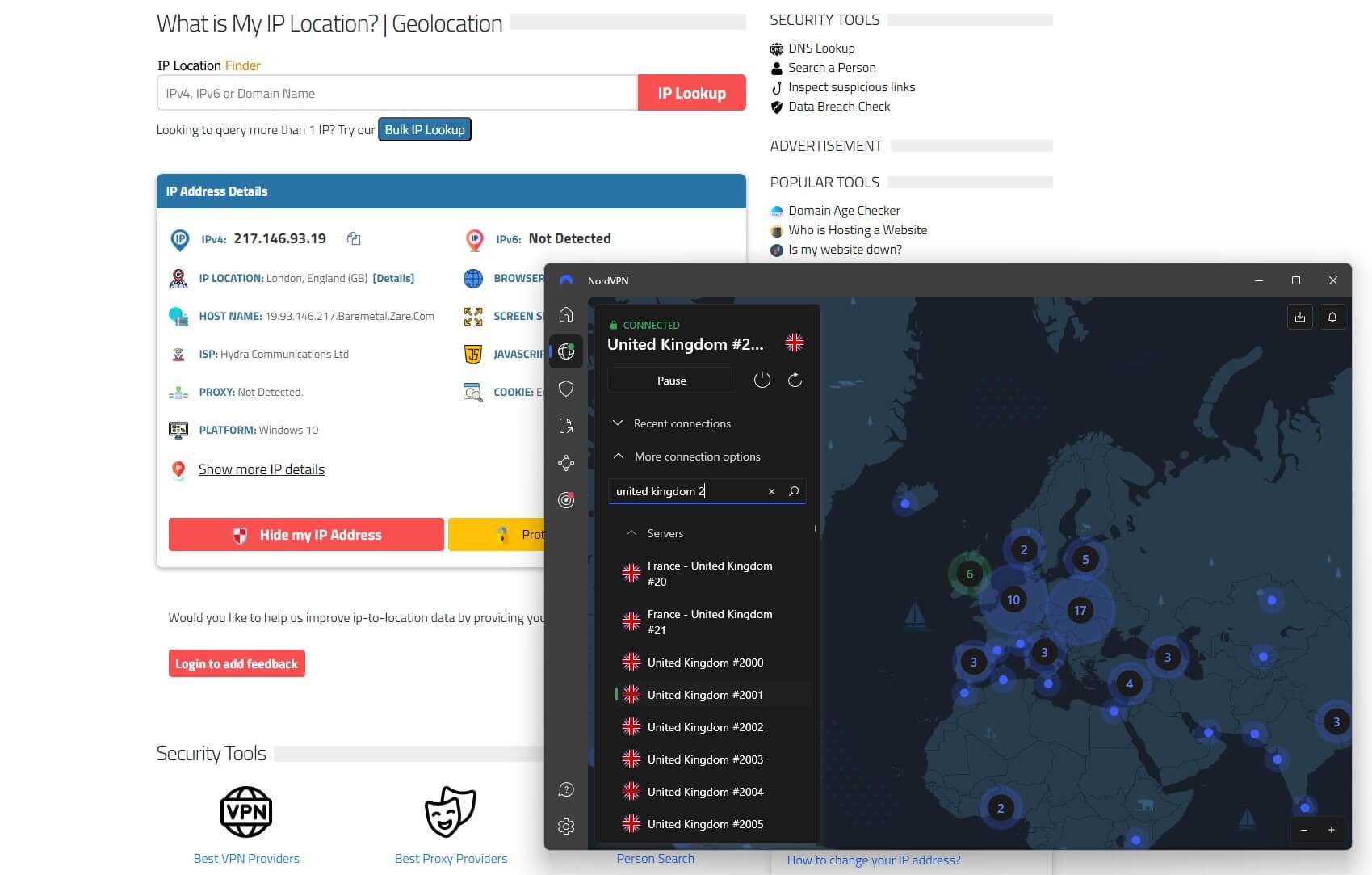Viewport: 1372px width, 875px height.
Task: Collapse the Servers list section
Action: pos(655,533)
